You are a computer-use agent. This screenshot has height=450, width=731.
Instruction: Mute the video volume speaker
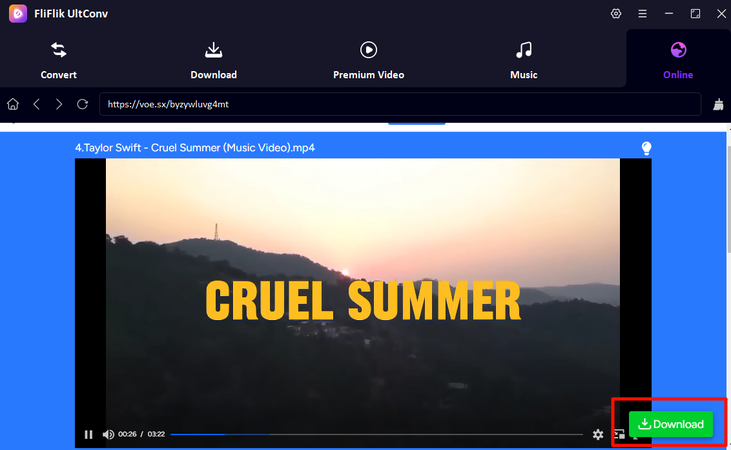point(108,435)
